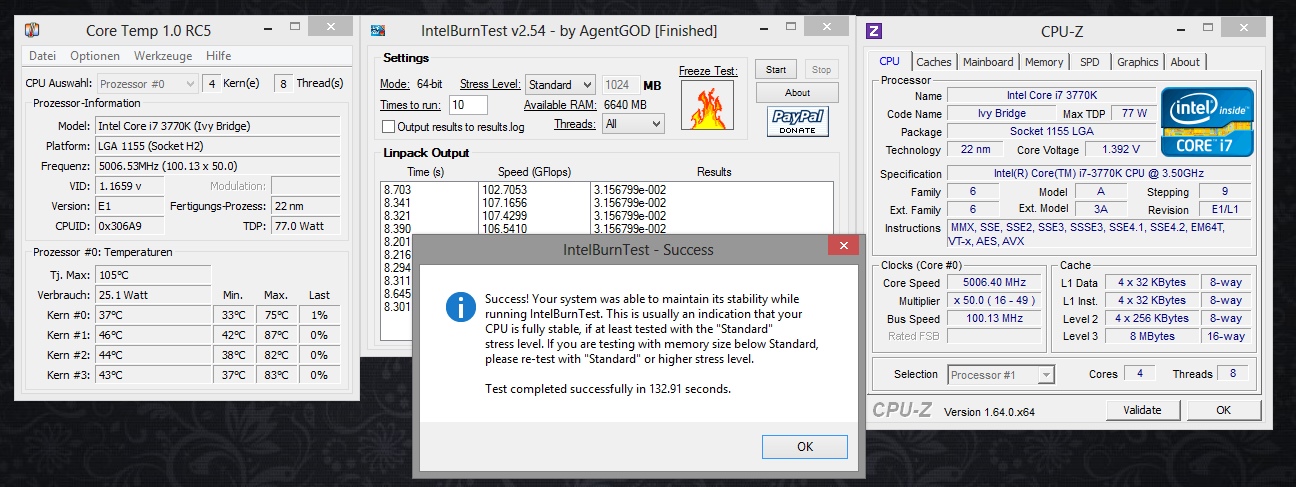The width and height of the screenshot is (1296, 487).
Task: Switch to the Memory tab in CPU-Z
Action: 1044,62
